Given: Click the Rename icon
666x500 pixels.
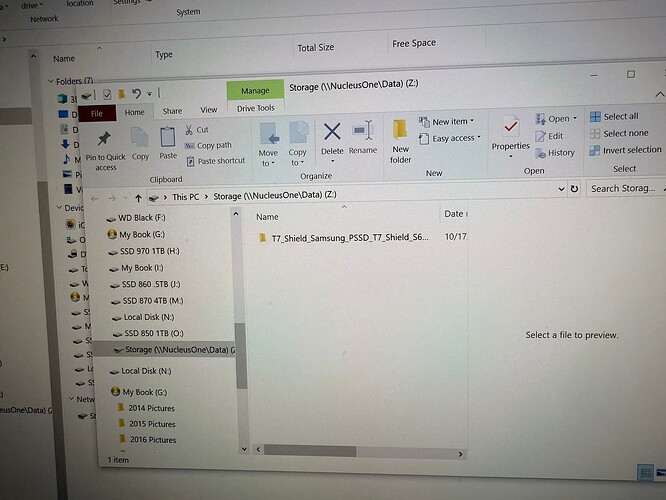Looking at the screenshot, I should (363, 130).
